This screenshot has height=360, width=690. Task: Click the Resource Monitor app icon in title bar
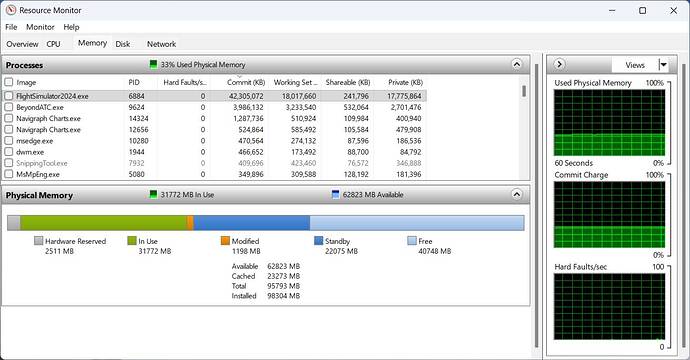point(11,10)
